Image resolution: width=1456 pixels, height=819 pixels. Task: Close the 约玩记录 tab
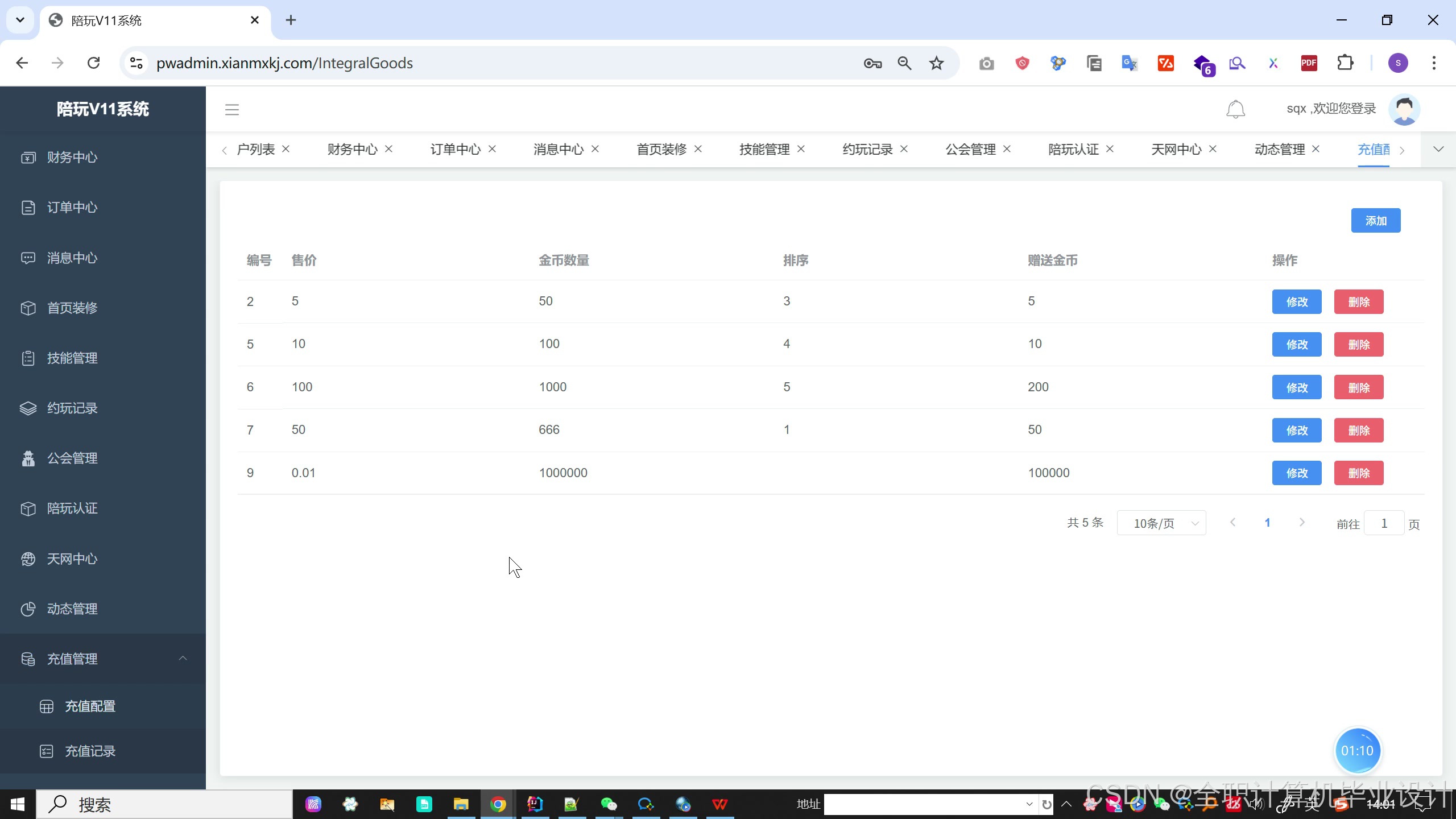[904, 148]
